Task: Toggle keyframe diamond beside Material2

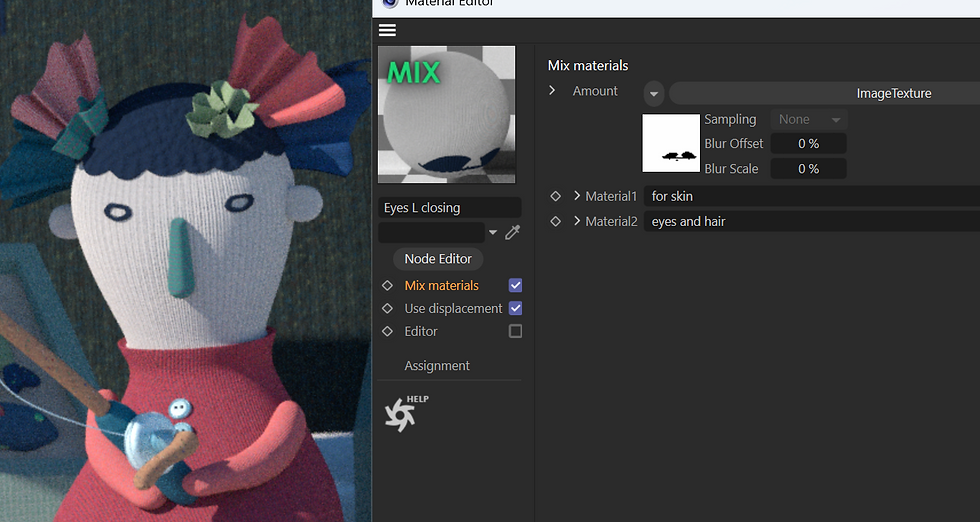Action: coord(556,221)
